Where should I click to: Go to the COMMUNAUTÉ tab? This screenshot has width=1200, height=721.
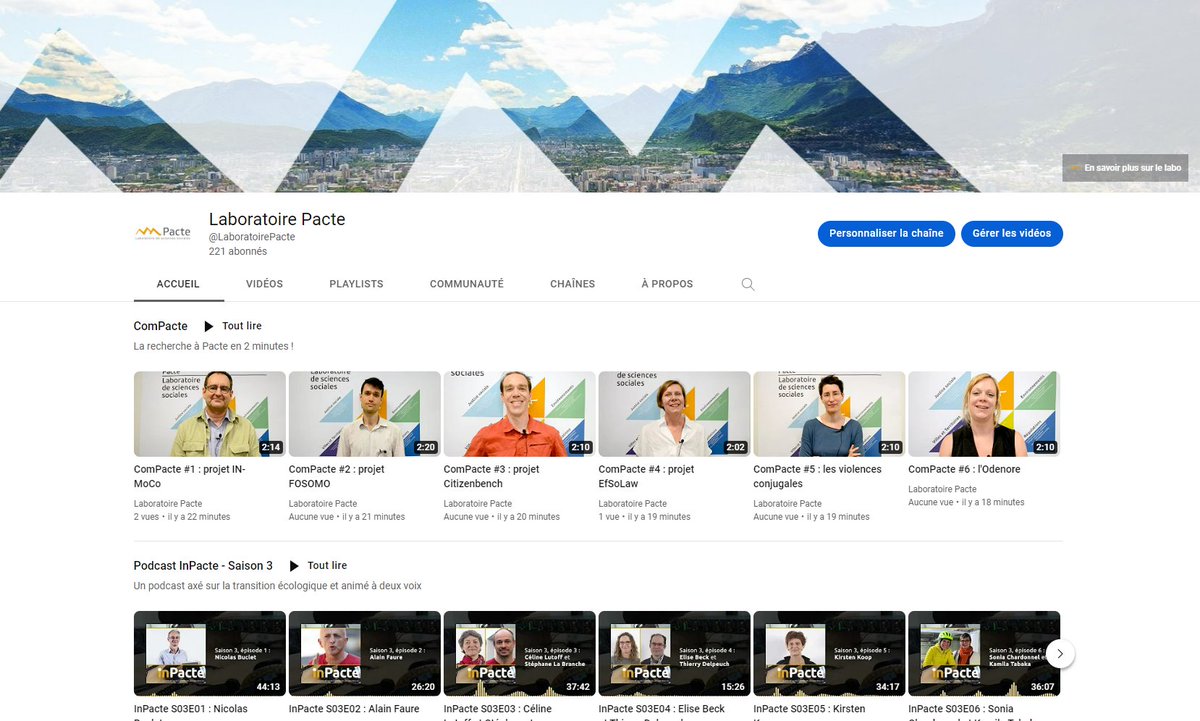click(467, 284)
